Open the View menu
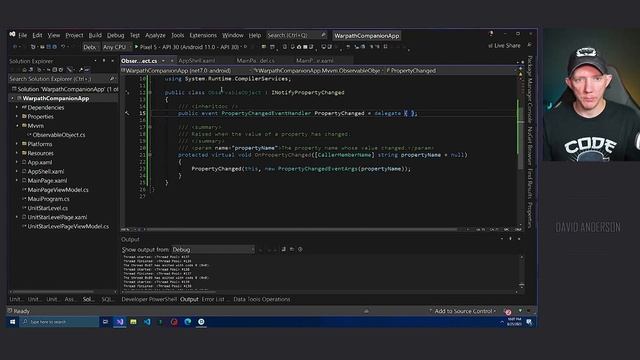Screen dimensions: 640x360 (x=53, y=36)
